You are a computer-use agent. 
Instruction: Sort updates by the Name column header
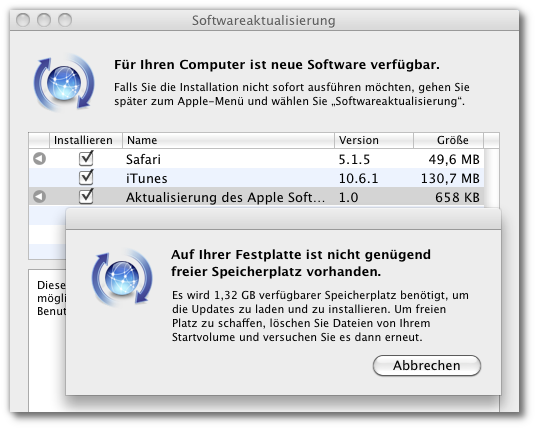[228, 140]
